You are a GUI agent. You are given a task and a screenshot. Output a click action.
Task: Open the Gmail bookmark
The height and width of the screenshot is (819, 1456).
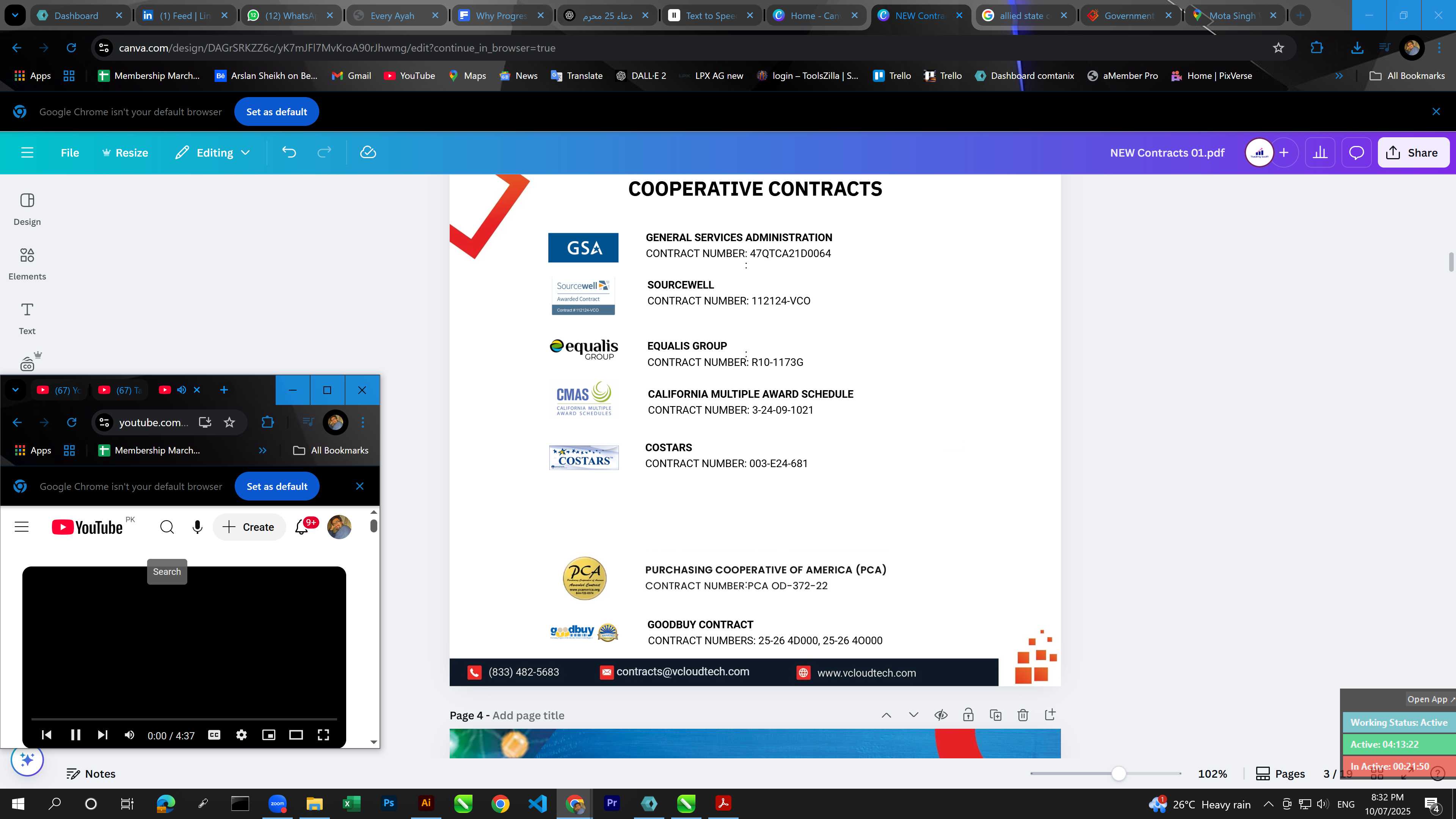click(x=351, y=76)
